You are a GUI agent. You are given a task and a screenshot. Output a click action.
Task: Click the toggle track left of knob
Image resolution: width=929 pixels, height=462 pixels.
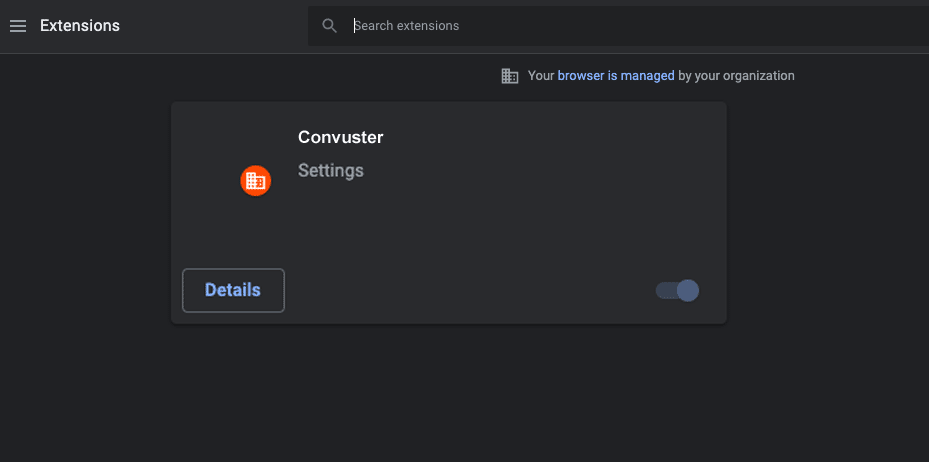click(x=666, y=290)
